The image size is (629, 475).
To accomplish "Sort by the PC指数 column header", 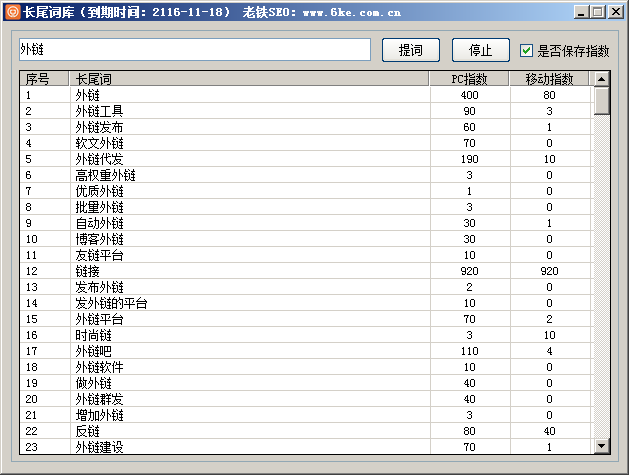I will 469,79.
